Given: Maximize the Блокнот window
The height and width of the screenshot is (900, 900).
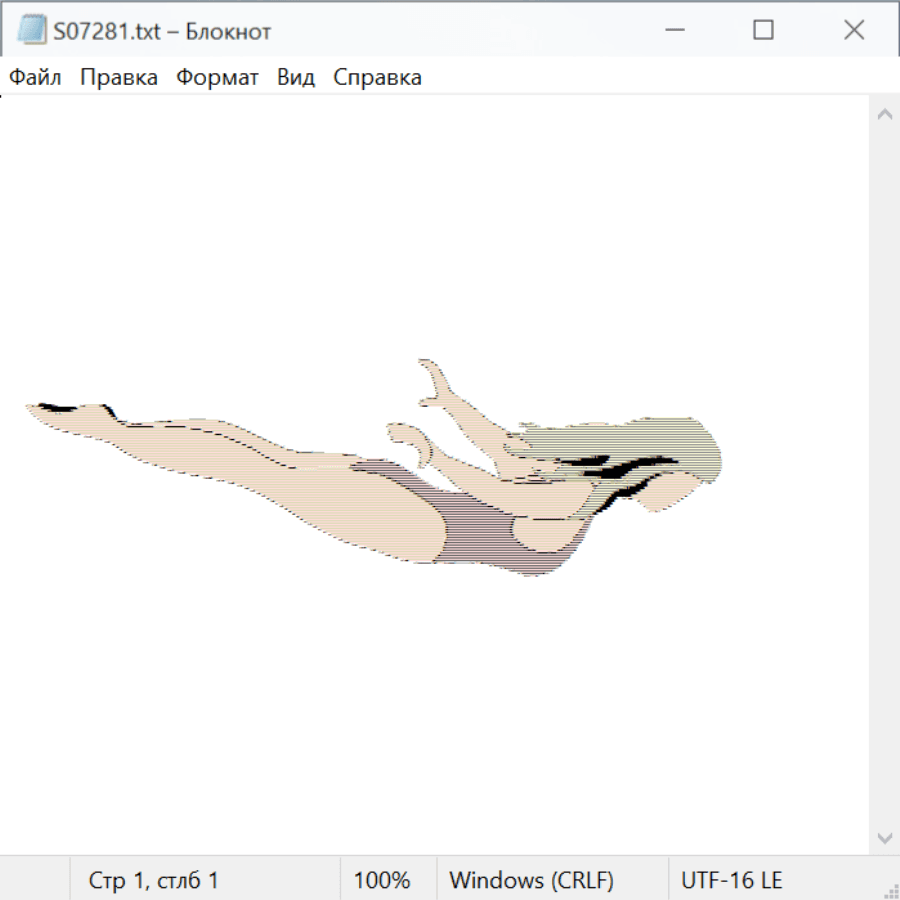Looking at the screenshot, I should click(x=763, y=31).
